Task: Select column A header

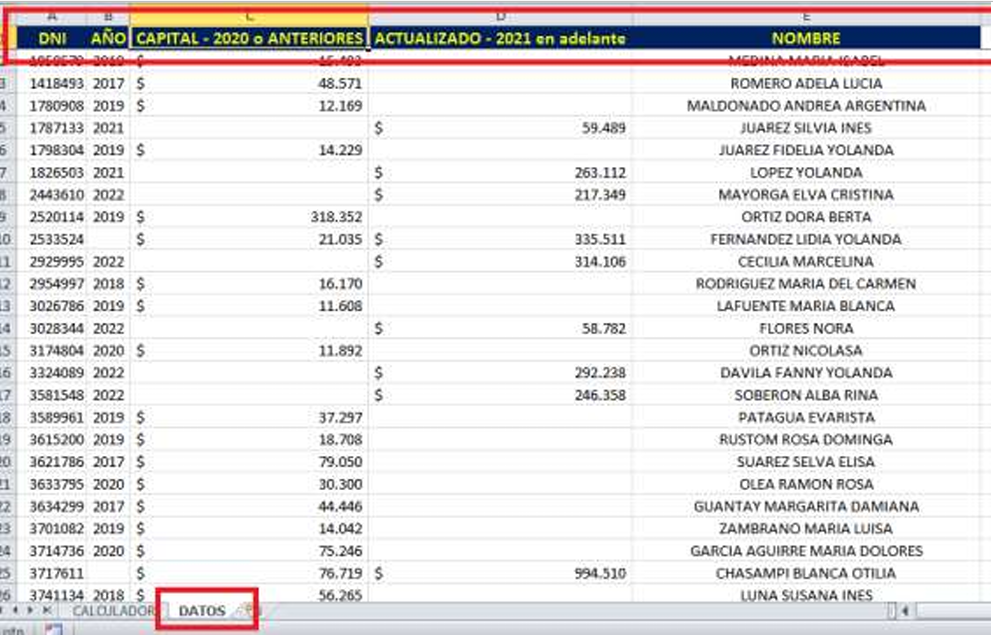Action: coord(52,16)
